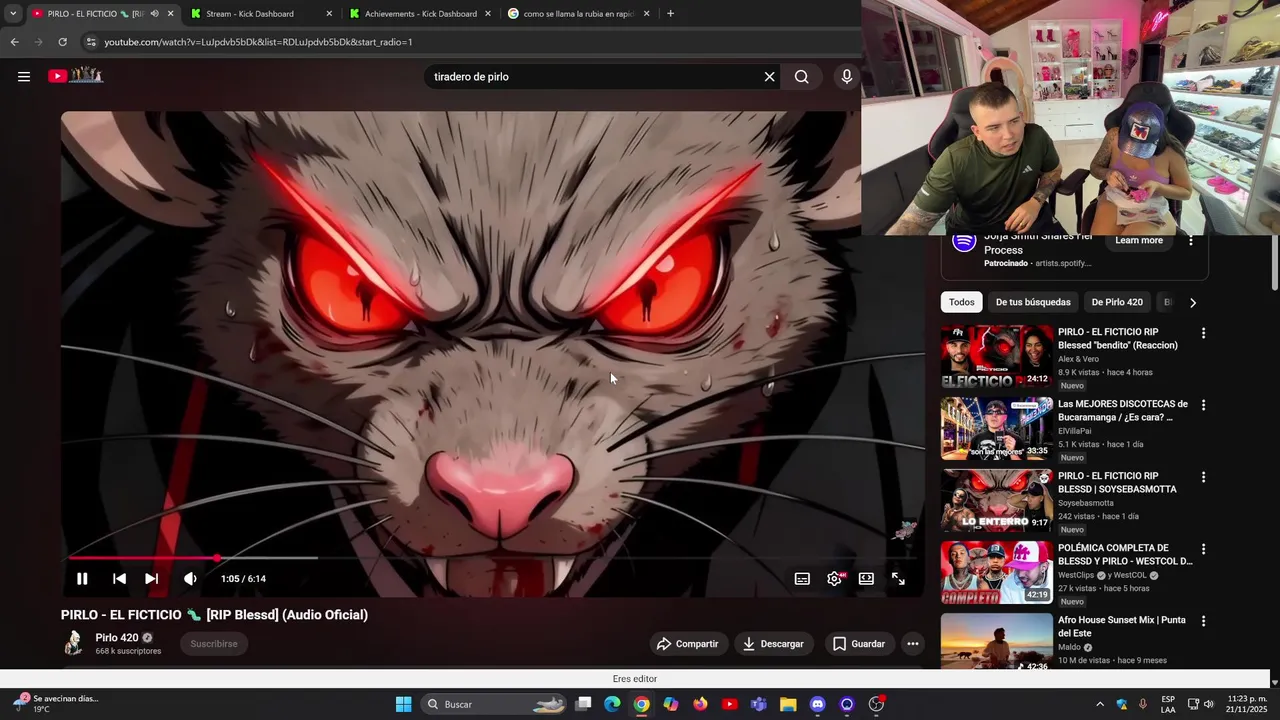Image resolution: width=1280 pixels, height=720 pixels.
Task: Show more chips with the right chevron
Action: (x=1192, y=303)
